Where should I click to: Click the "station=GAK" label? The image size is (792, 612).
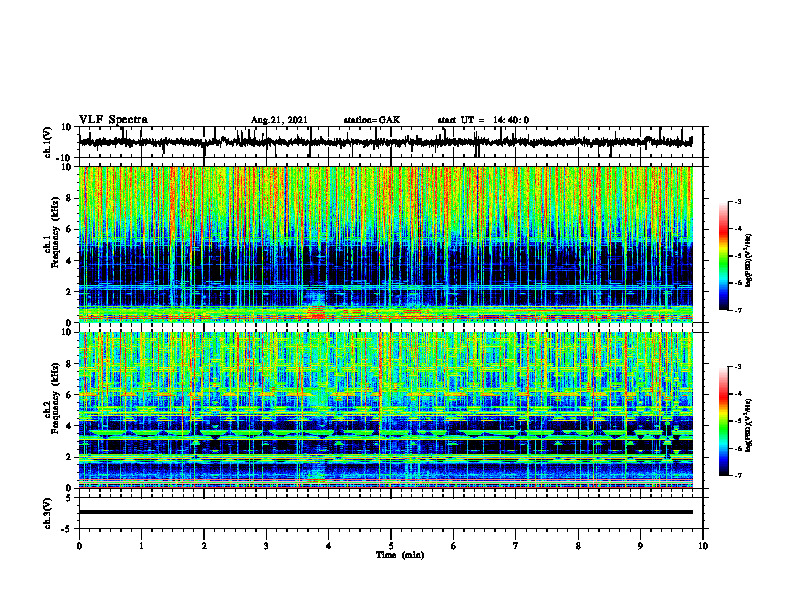point(372,120)
